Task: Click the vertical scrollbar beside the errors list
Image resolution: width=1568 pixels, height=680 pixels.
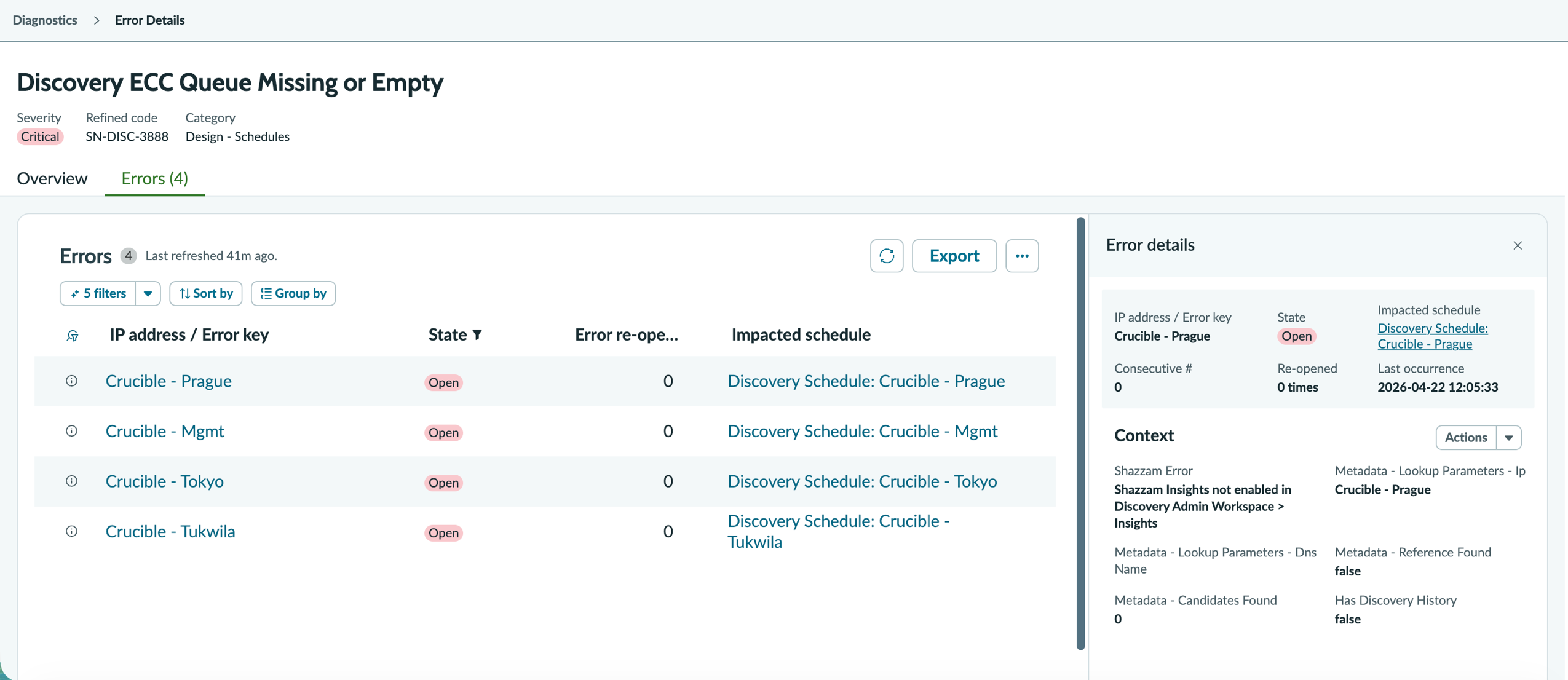Action: point(1080,433)
